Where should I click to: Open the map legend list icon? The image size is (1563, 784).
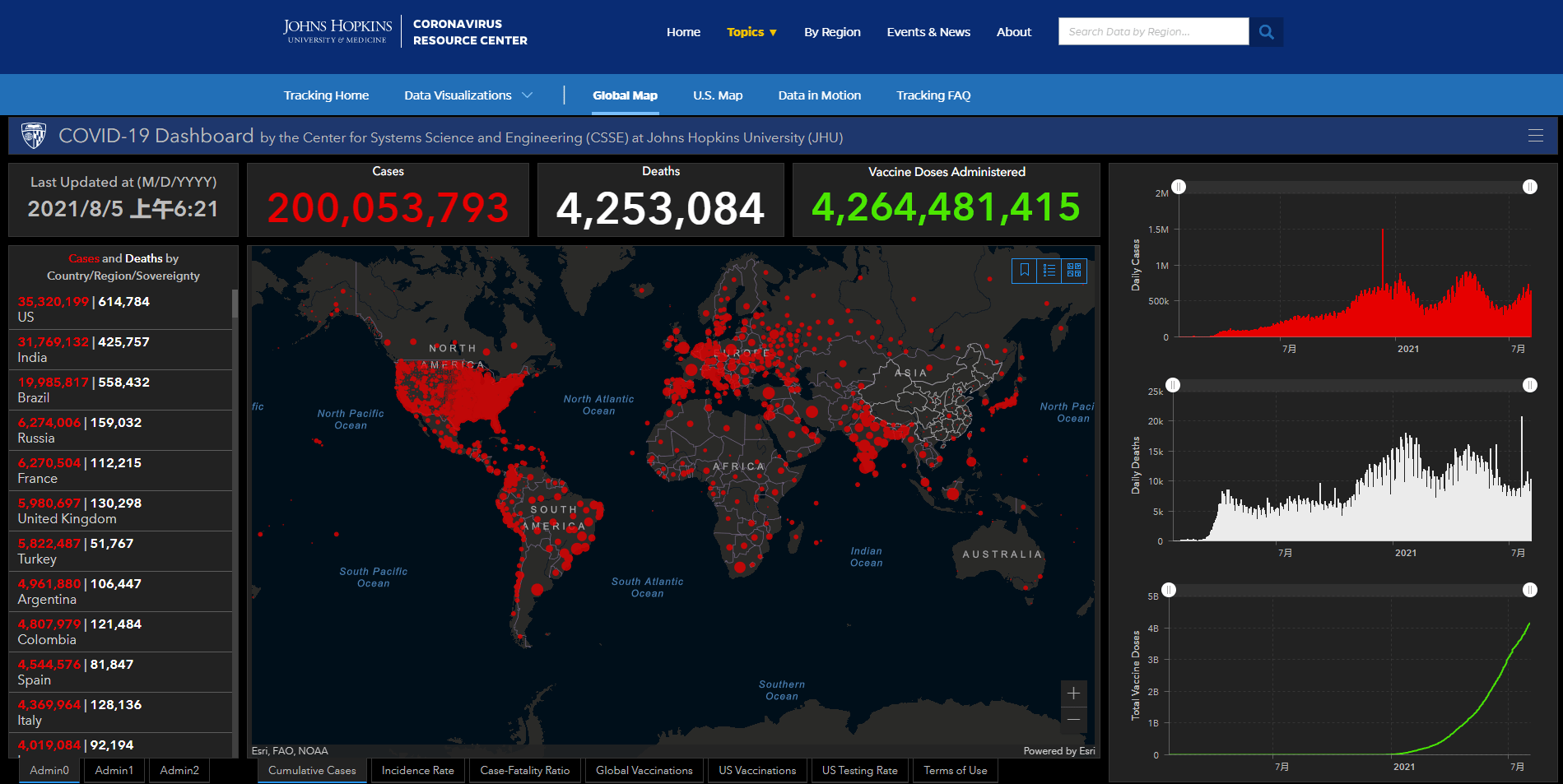point(1049,271)
